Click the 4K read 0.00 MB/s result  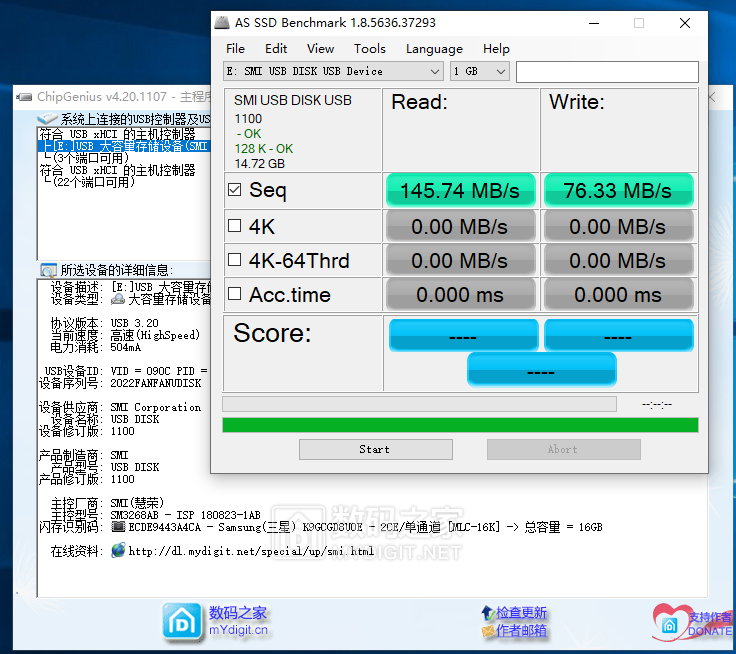[460, 227]
